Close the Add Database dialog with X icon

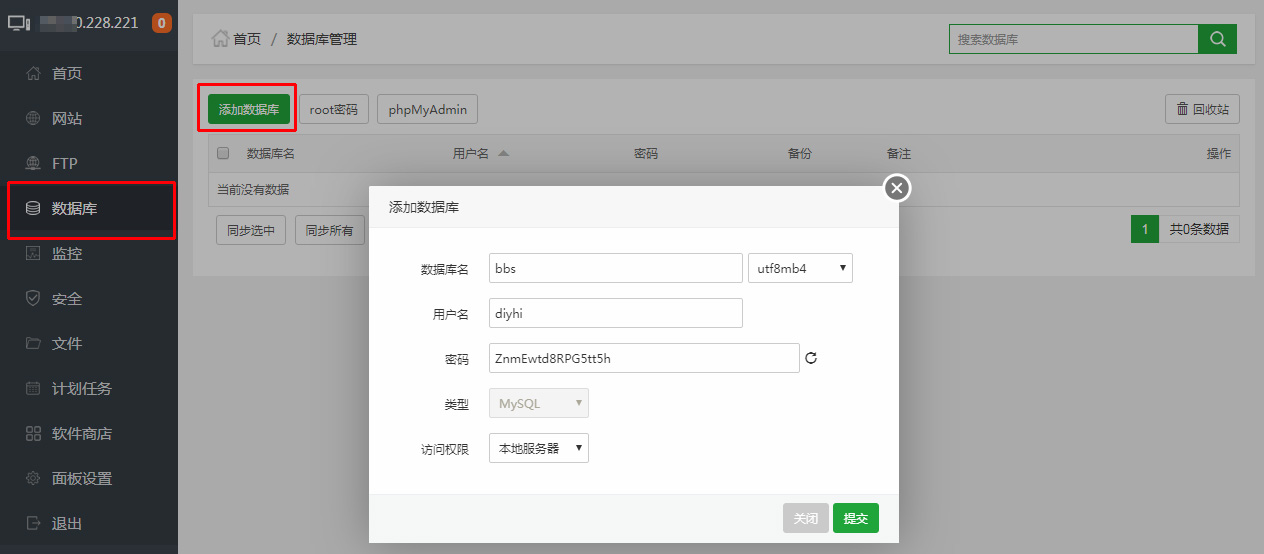point(897,187)
